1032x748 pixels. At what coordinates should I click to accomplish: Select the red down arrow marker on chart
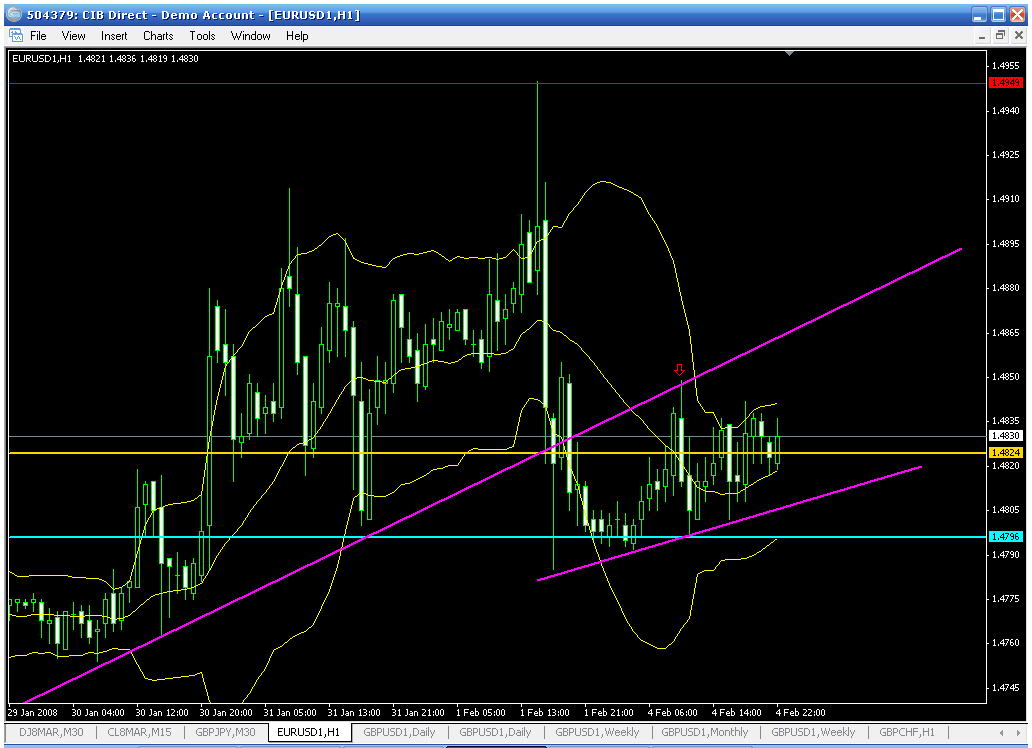[x=680, y=369]
